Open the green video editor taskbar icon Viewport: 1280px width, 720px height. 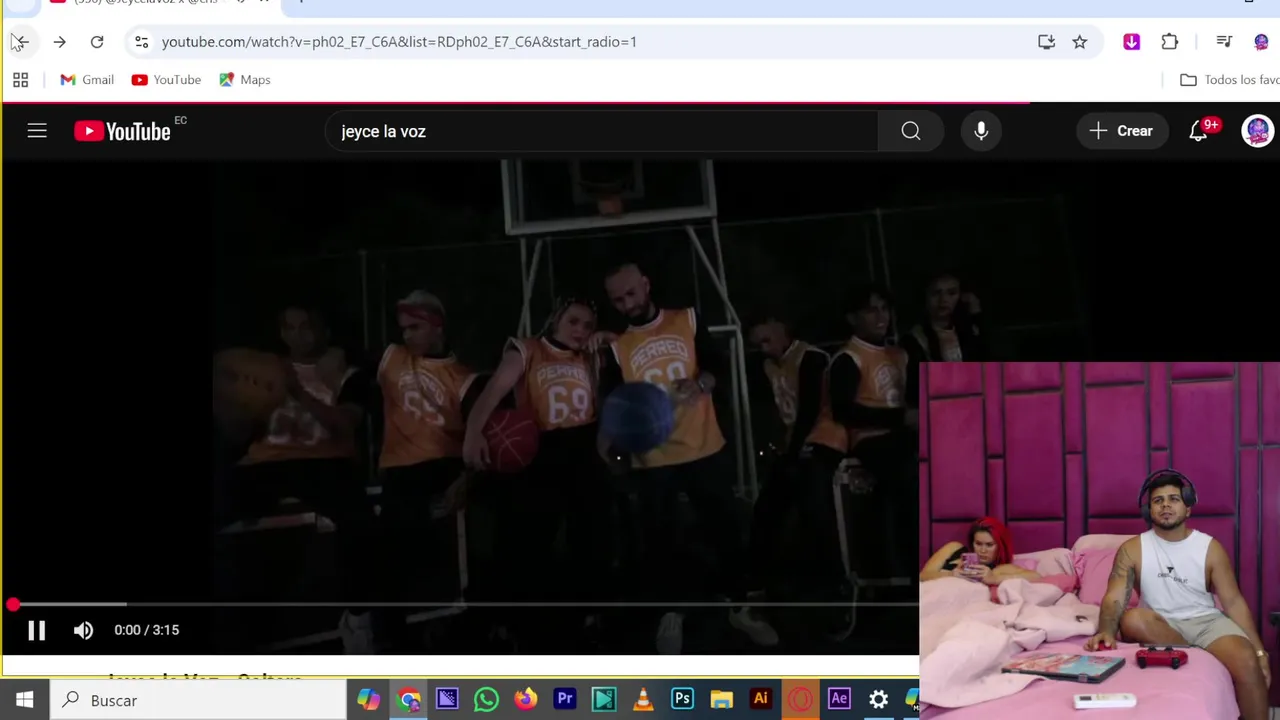click(x=604, y=700)
